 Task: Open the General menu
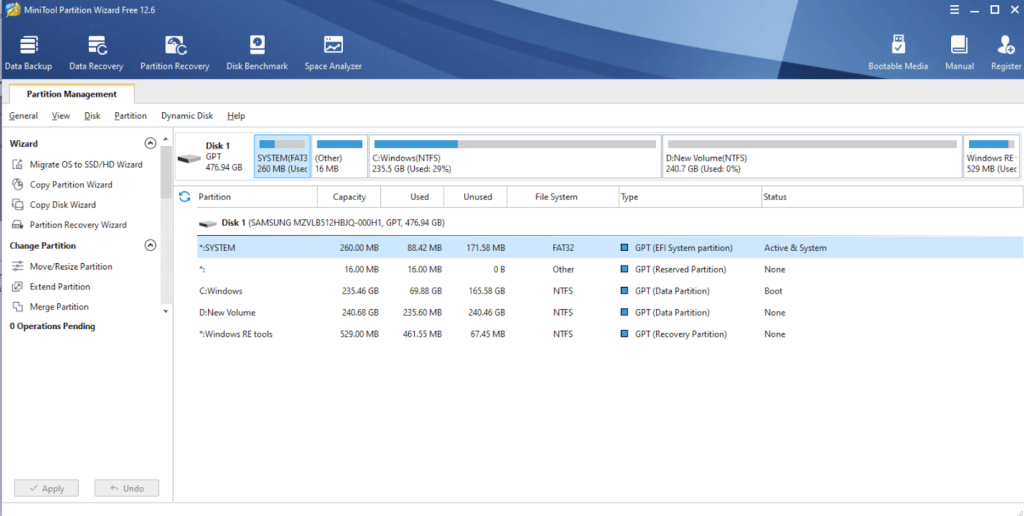tap(23, 116)
